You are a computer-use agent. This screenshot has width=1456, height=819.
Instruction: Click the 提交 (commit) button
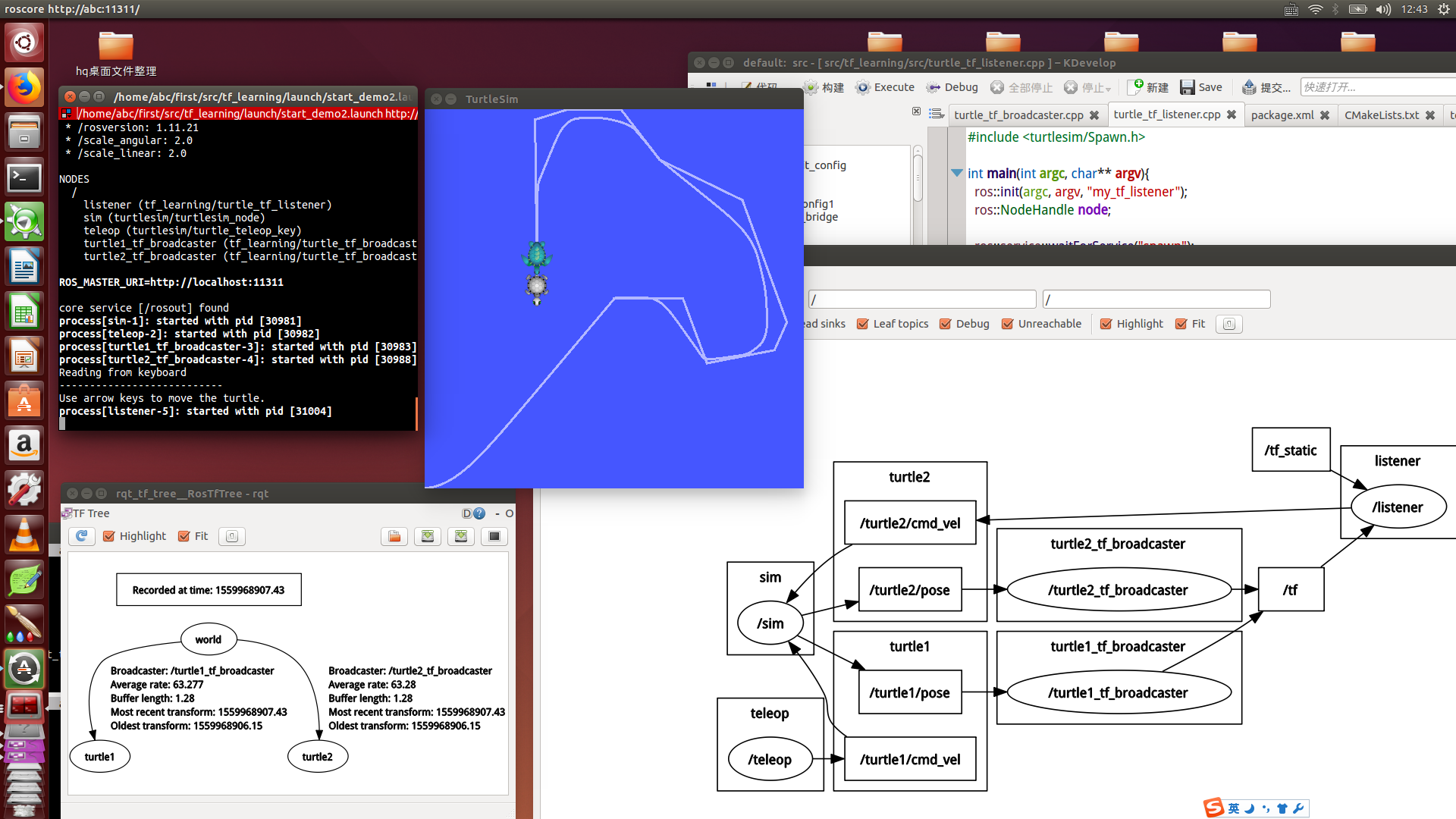coord(1267,87)
